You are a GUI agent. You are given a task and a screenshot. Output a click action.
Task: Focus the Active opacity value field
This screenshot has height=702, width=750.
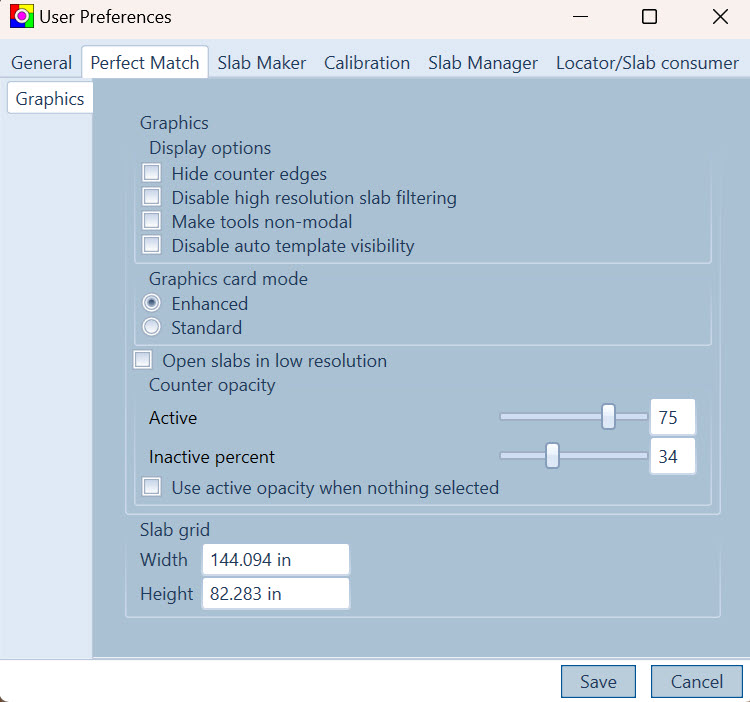(673, 417)
